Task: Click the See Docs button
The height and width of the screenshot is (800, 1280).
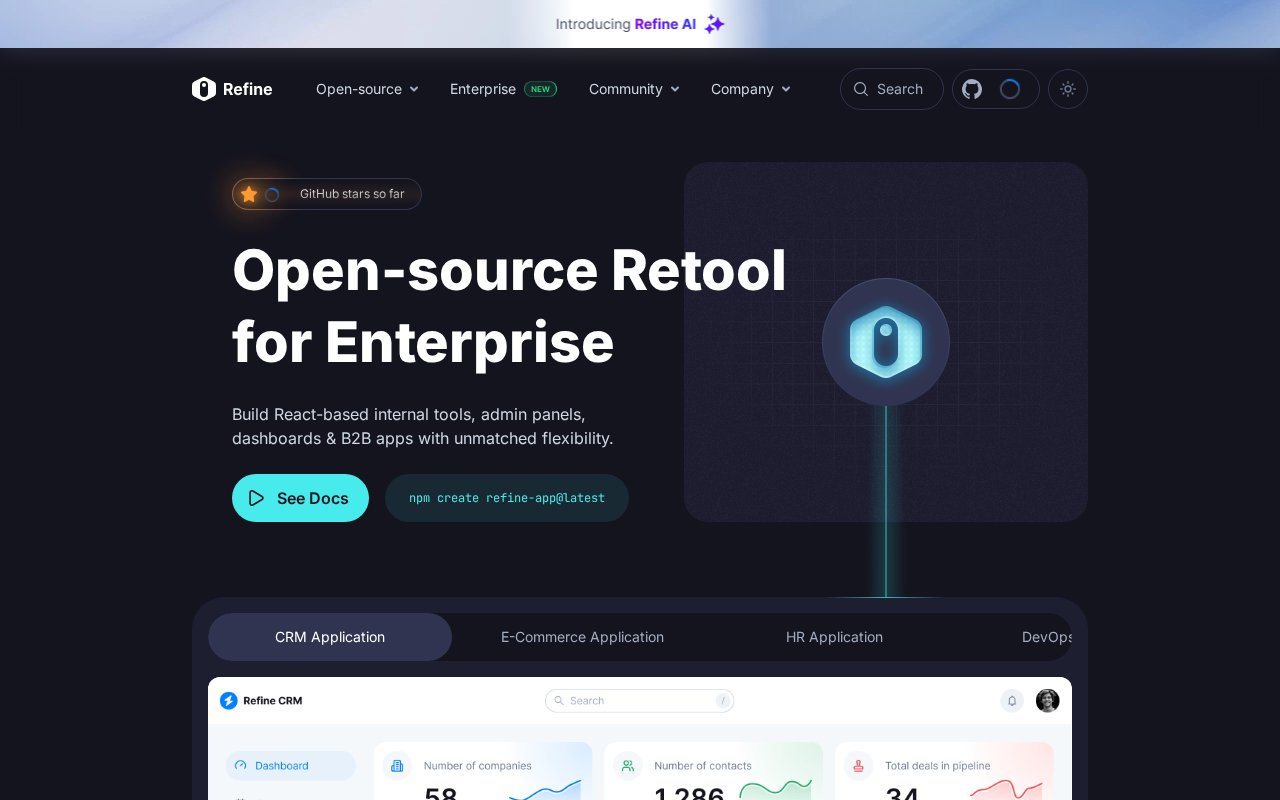Action: pyautogui.click(x=300, y=498)
